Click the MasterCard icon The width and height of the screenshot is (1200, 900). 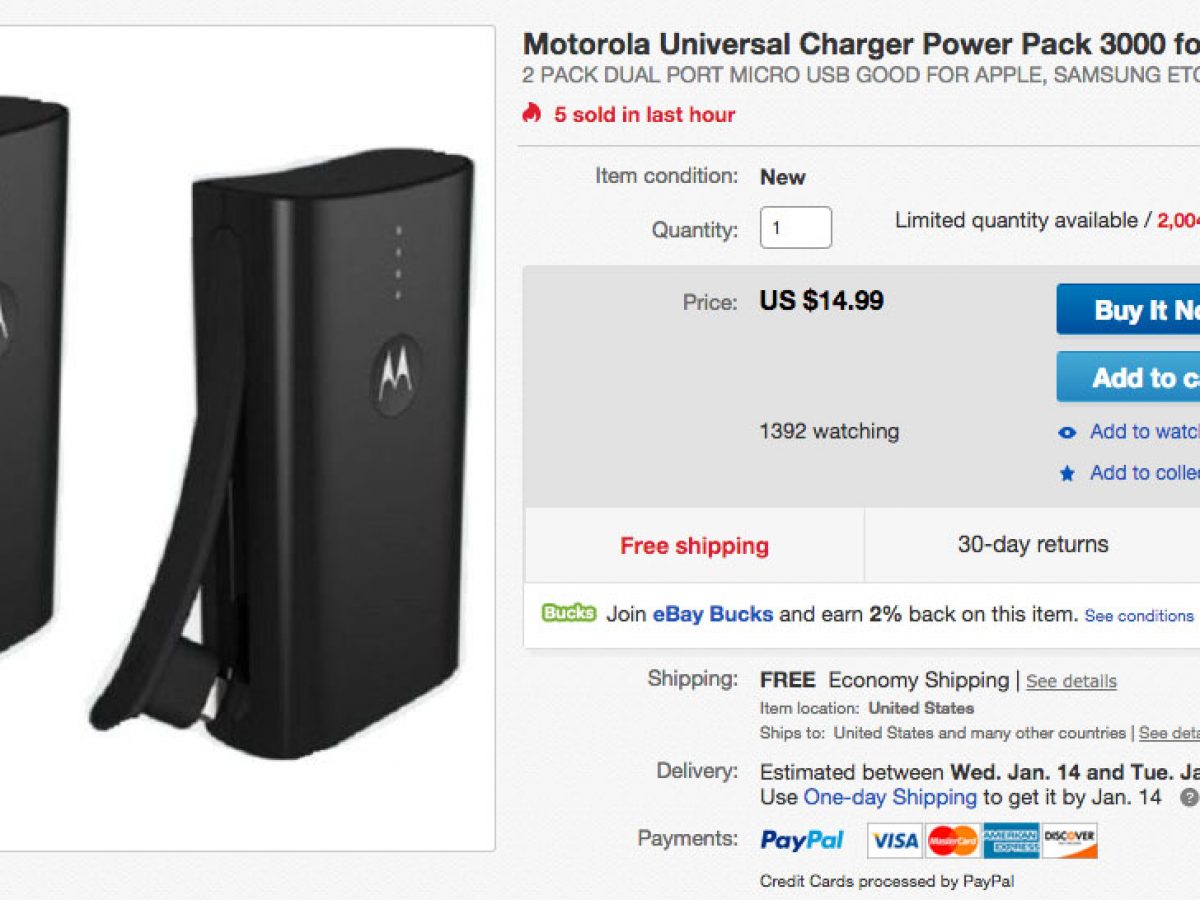coord(952,840)
